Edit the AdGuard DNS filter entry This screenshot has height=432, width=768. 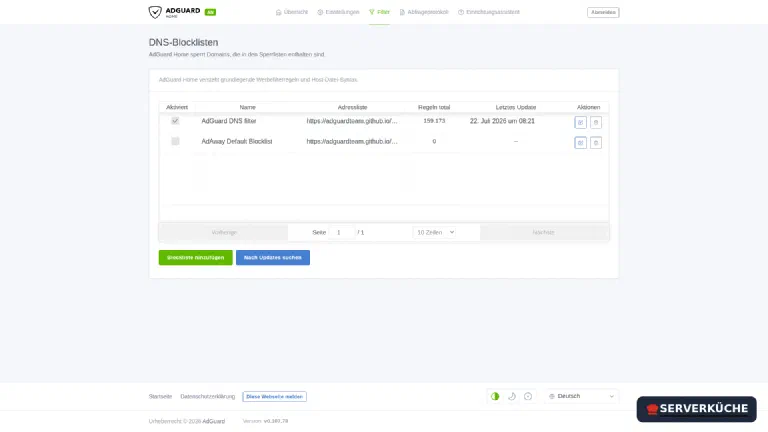point(580,122)
